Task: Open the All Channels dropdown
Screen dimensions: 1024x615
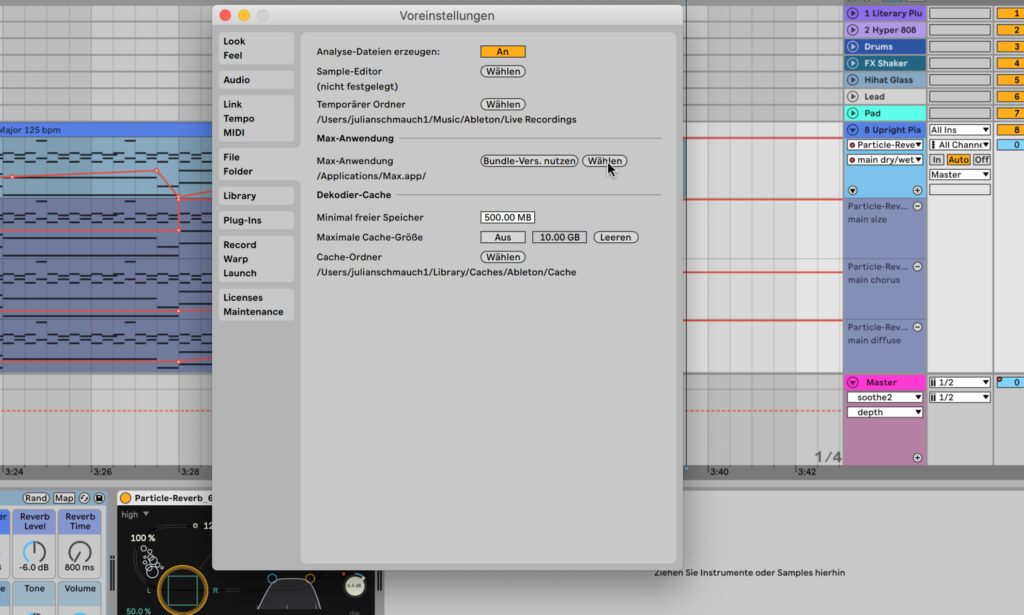Action: pos(959,145)
